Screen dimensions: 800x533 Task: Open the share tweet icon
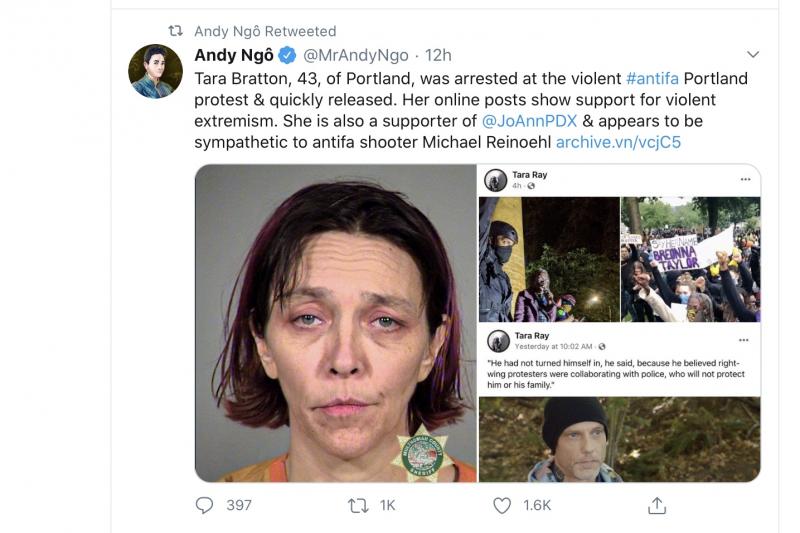click(657, 505)
